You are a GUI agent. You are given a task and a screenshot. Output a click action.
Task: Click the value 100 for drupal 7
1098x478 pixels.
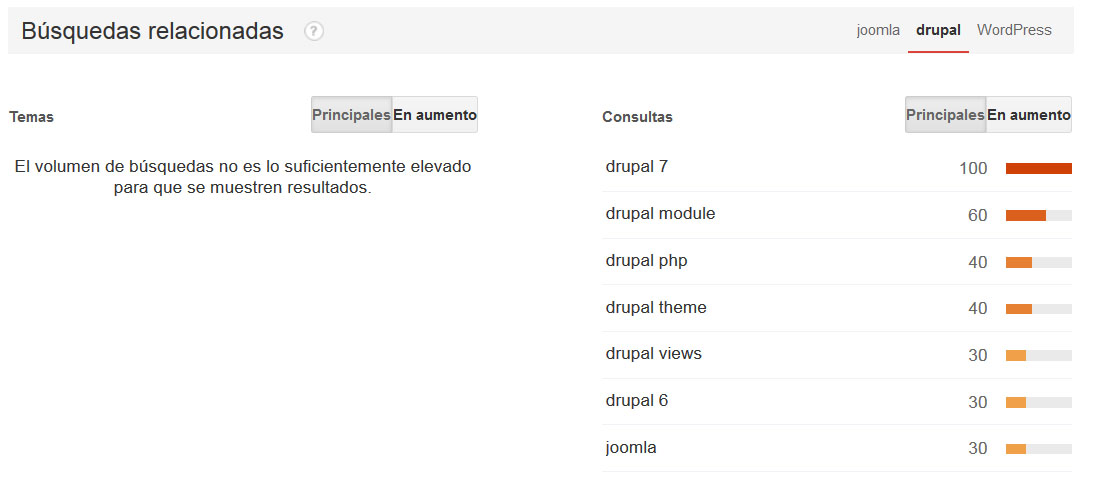[973, 169]
